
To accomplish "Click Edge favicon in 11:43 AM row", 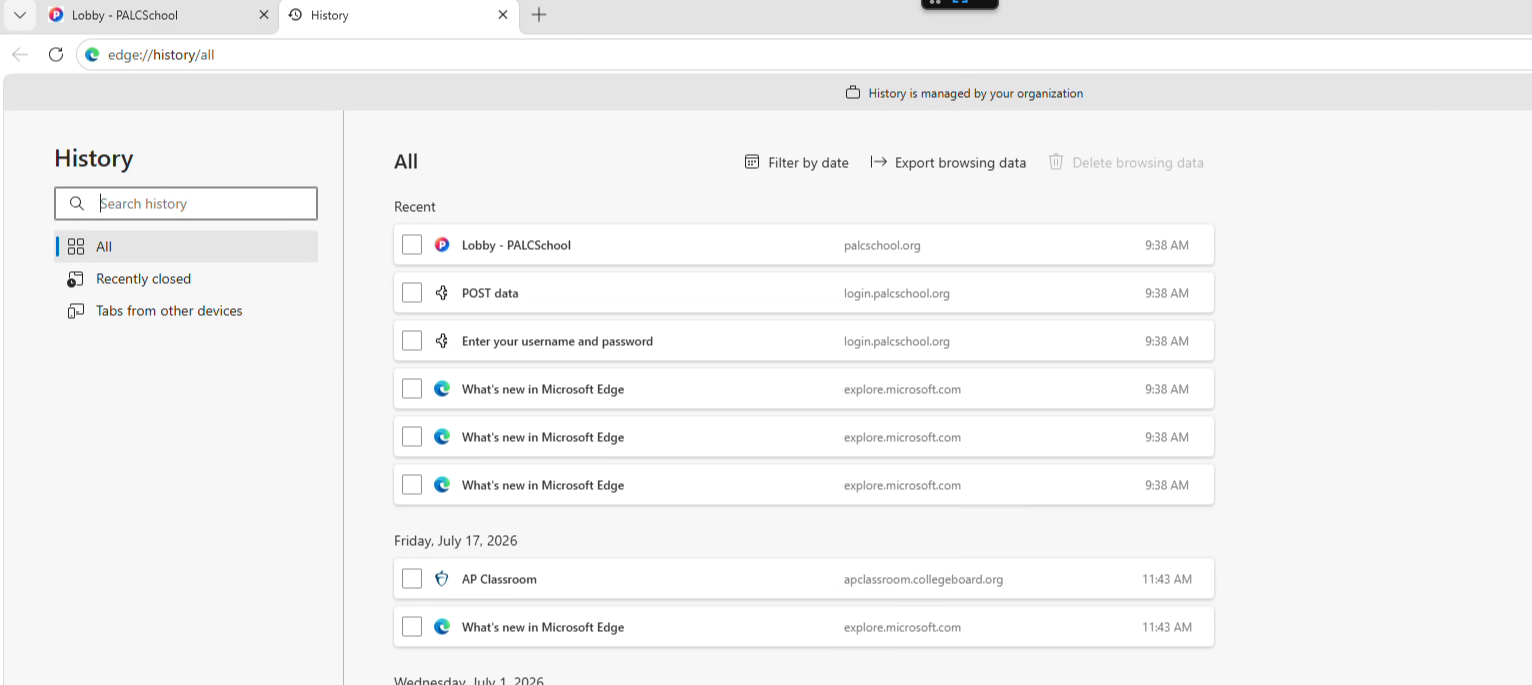I will point(442,627).
